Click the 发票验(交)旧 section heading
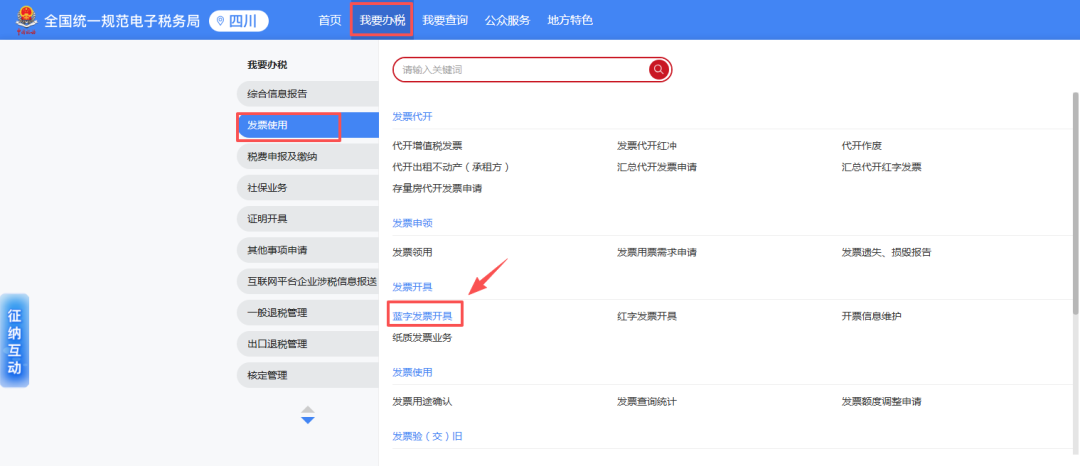The image size is (1080, 466). (x=427, y=436)
